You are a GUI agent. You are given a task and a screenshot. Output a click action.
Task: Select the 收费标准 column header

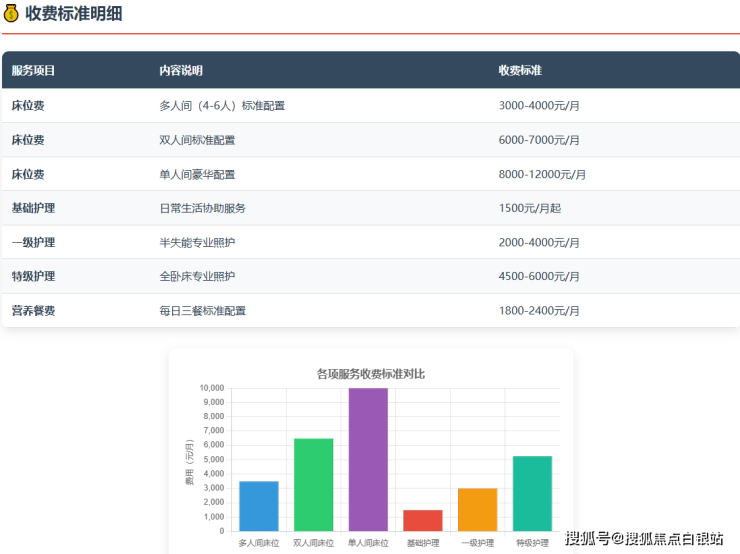(520, 71)
